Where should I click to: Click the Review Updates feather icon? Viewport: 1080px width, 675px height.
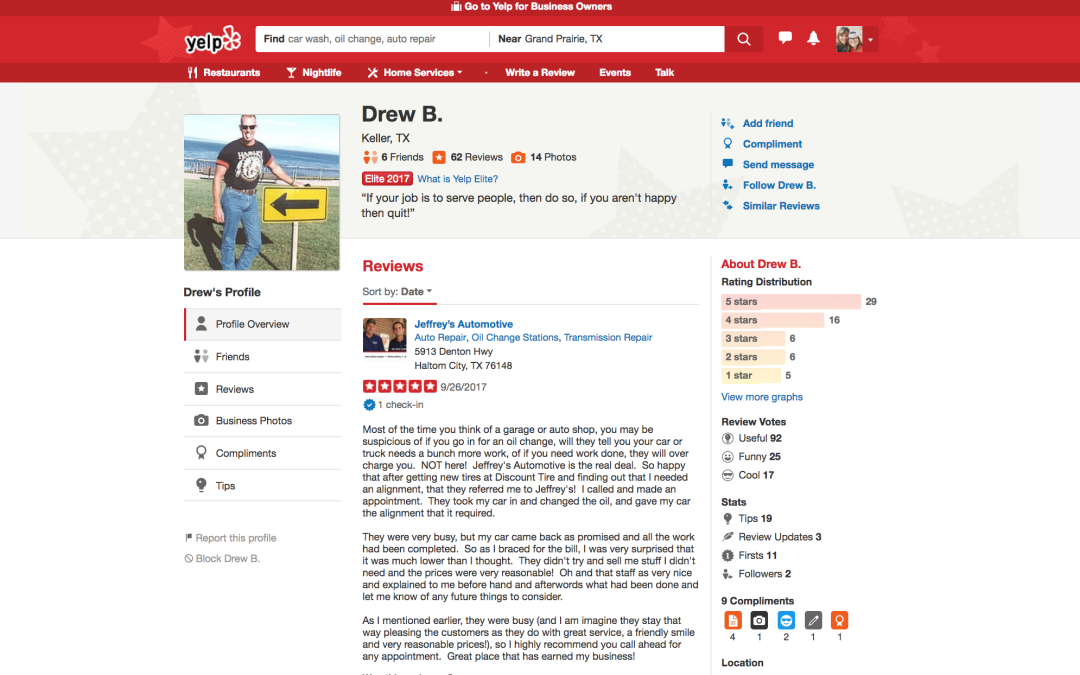pyautogui.click(x=727, y=537)
